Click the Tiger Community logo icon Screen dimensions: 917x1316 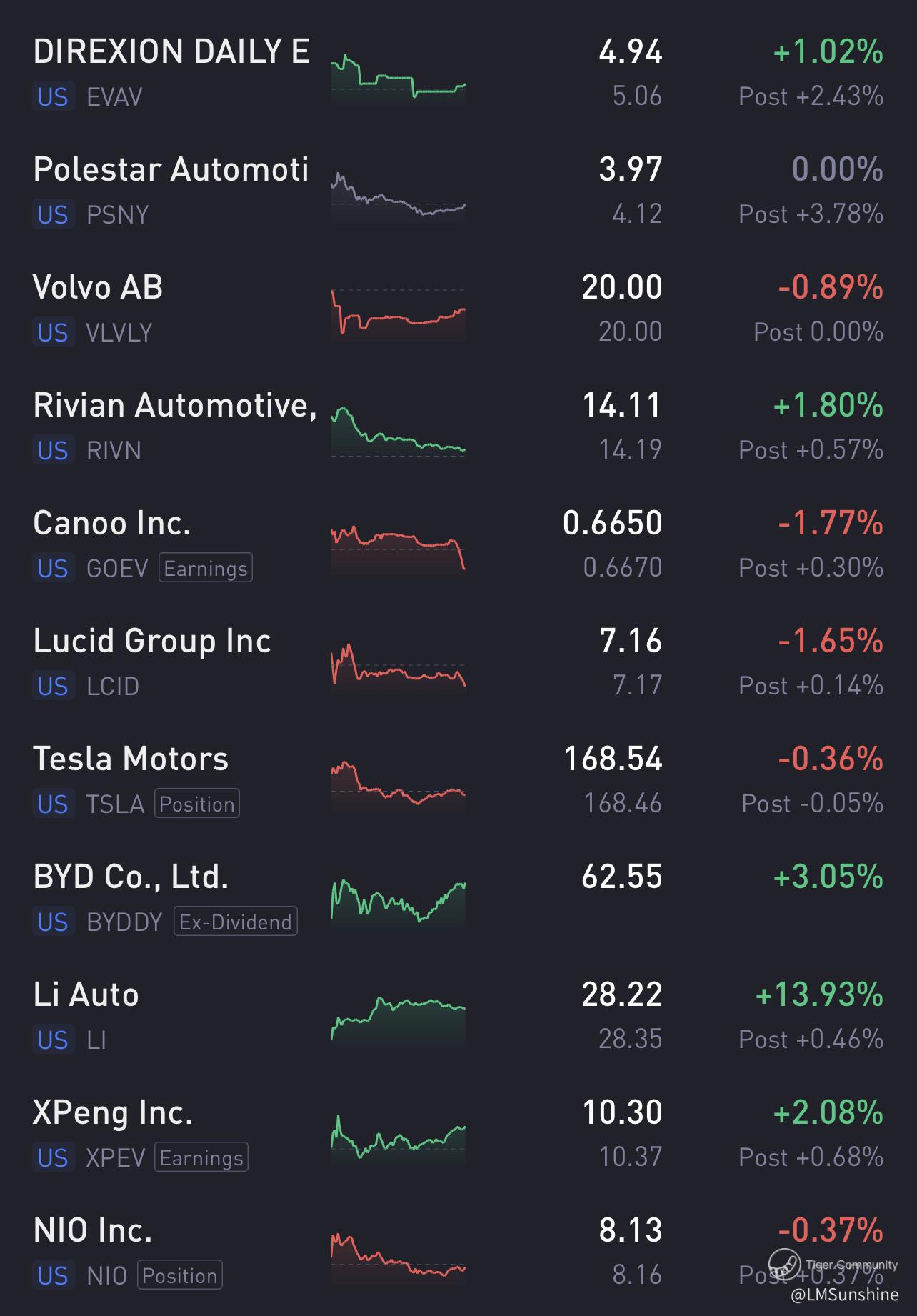click(x=783, y=1264)
